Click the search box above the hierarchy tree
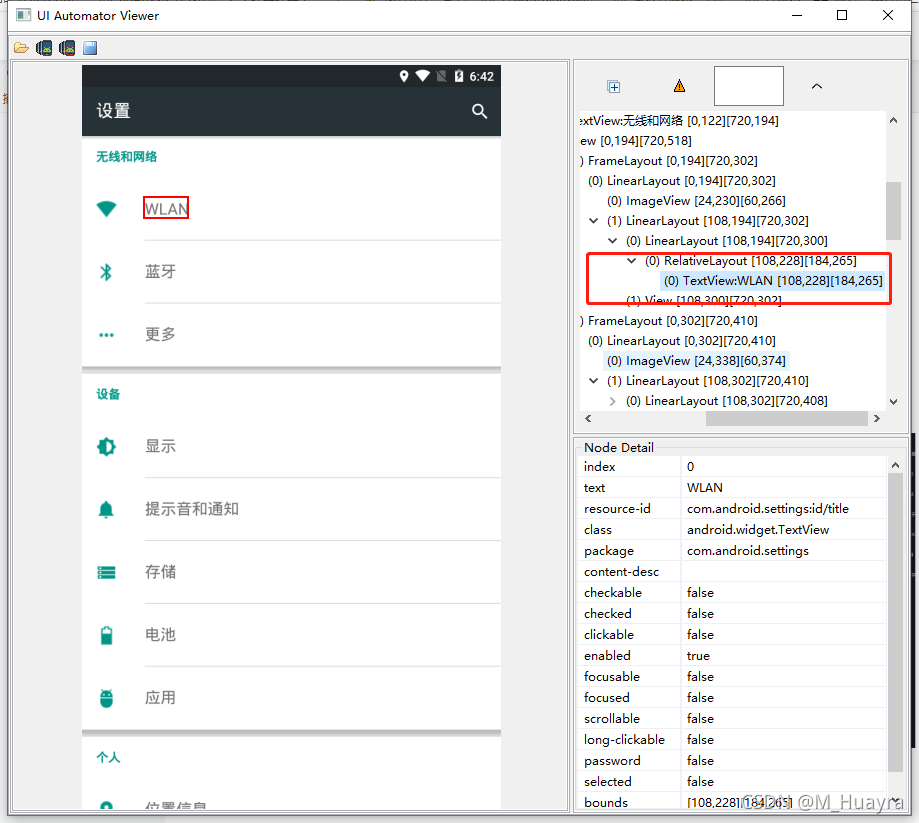 pyautogui.click(x=748, y=86)
